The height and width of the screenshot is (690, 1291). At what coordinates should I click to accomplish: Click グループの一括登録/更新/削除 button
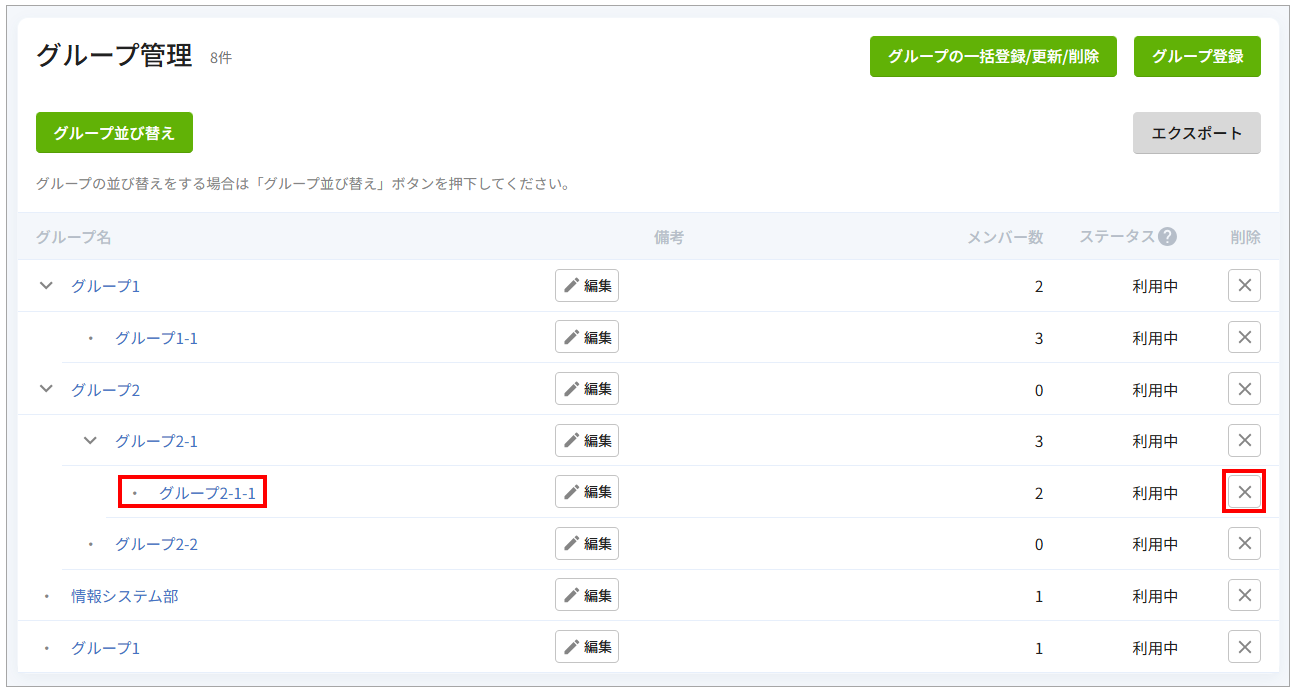pyautogui.click(x=992, y=57)
